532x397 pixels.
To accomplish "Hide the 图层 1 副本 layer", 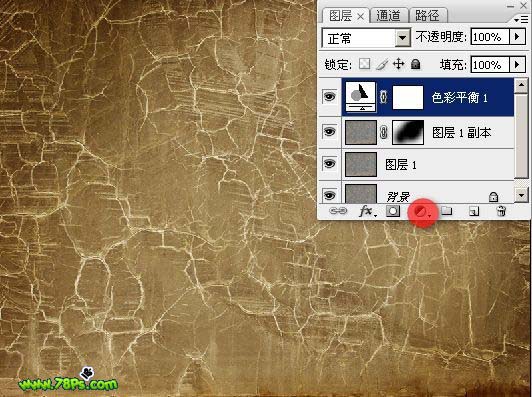I will coord(329,131).
